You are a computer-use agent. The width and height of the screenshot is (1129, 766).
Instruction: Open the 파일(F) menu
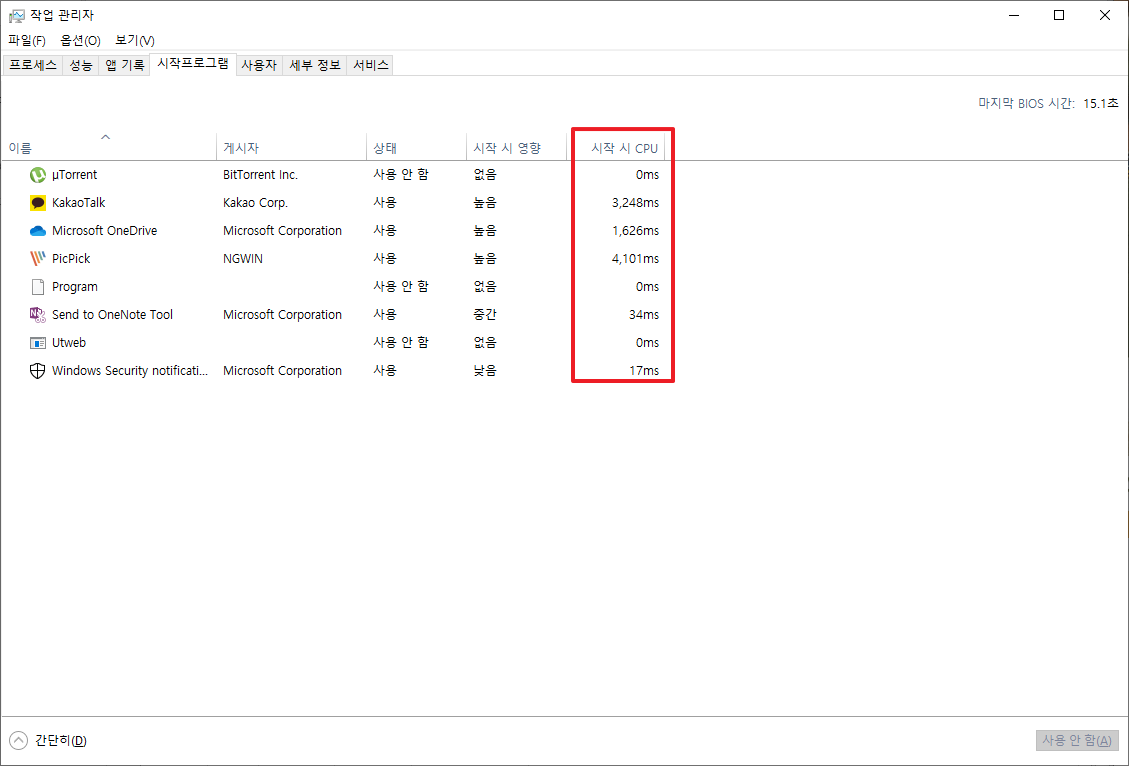[x=27, y=40]
